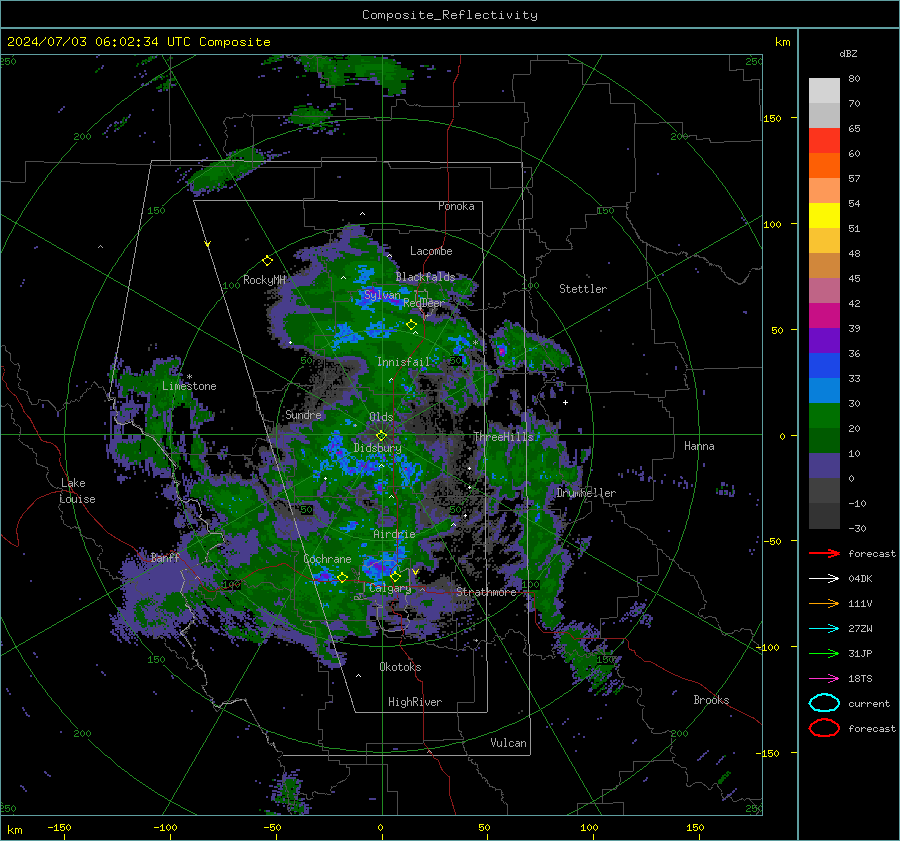This screenshot has height=841, width=900.
Task: Click the Blackfalds city label
Action: click(425, 277)
